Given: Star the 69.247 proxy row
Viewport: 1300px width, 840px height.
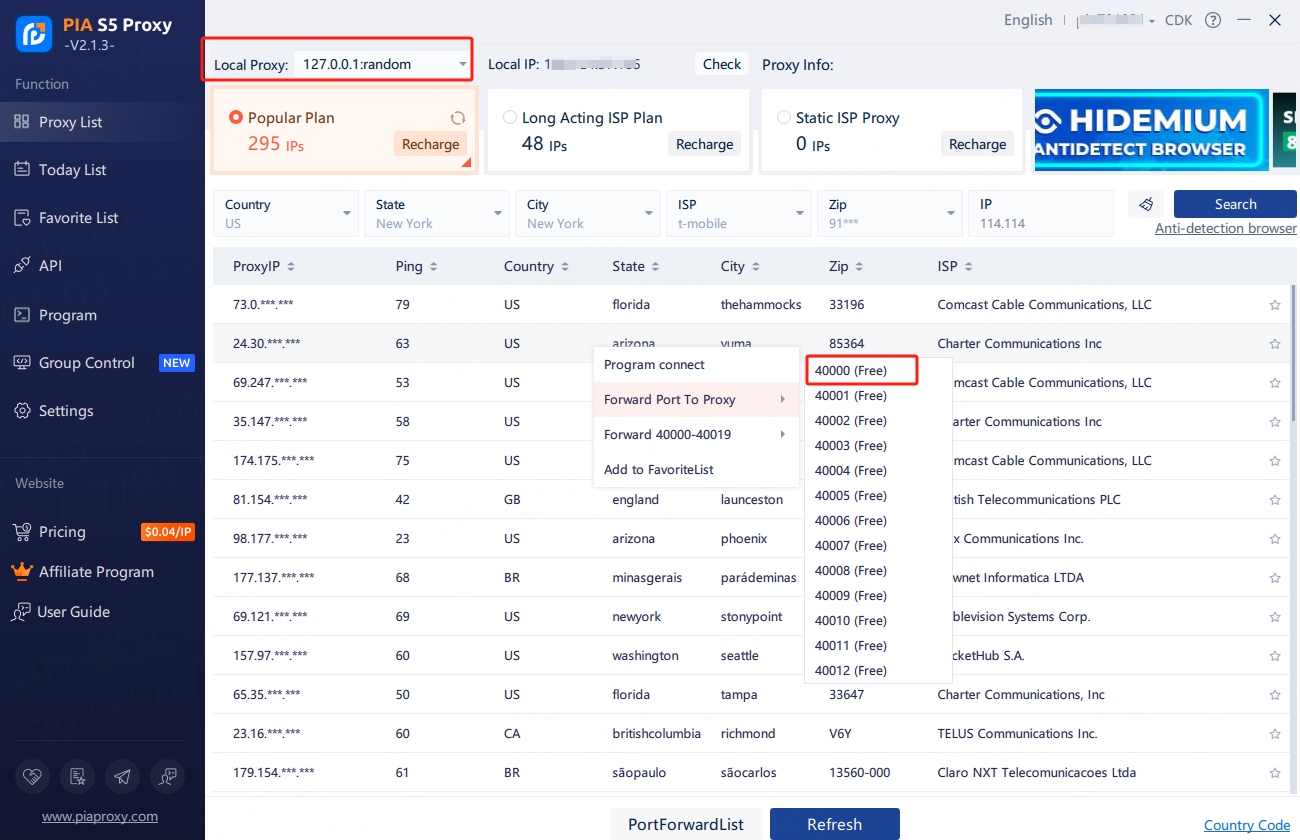Looking at the screenshot, I should tap(1275, 383).
